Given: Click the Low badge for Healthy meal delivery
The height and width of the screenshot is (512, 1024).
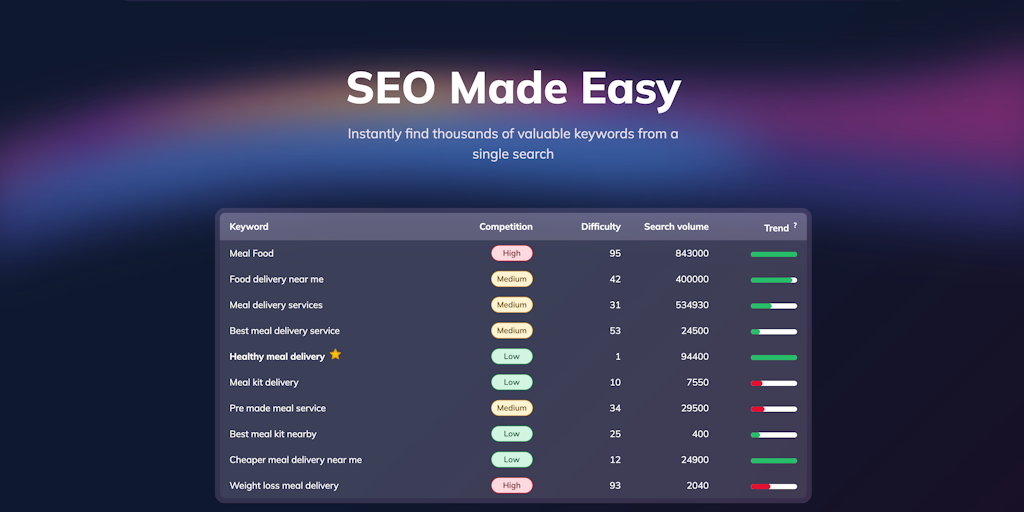Looking at the screenshot, I should [x=512, y=357].
